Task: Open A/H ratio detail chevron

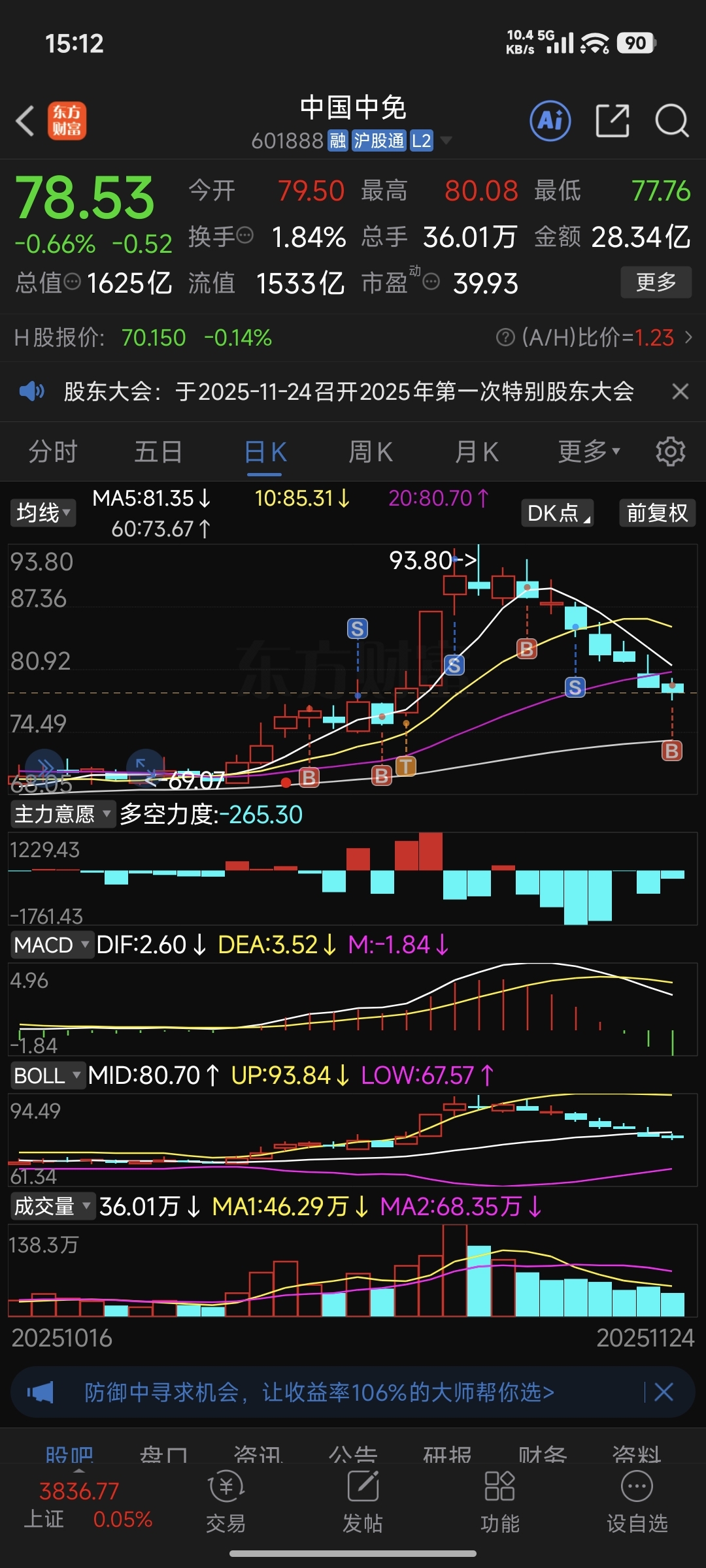Action: (x=688, y=337)
